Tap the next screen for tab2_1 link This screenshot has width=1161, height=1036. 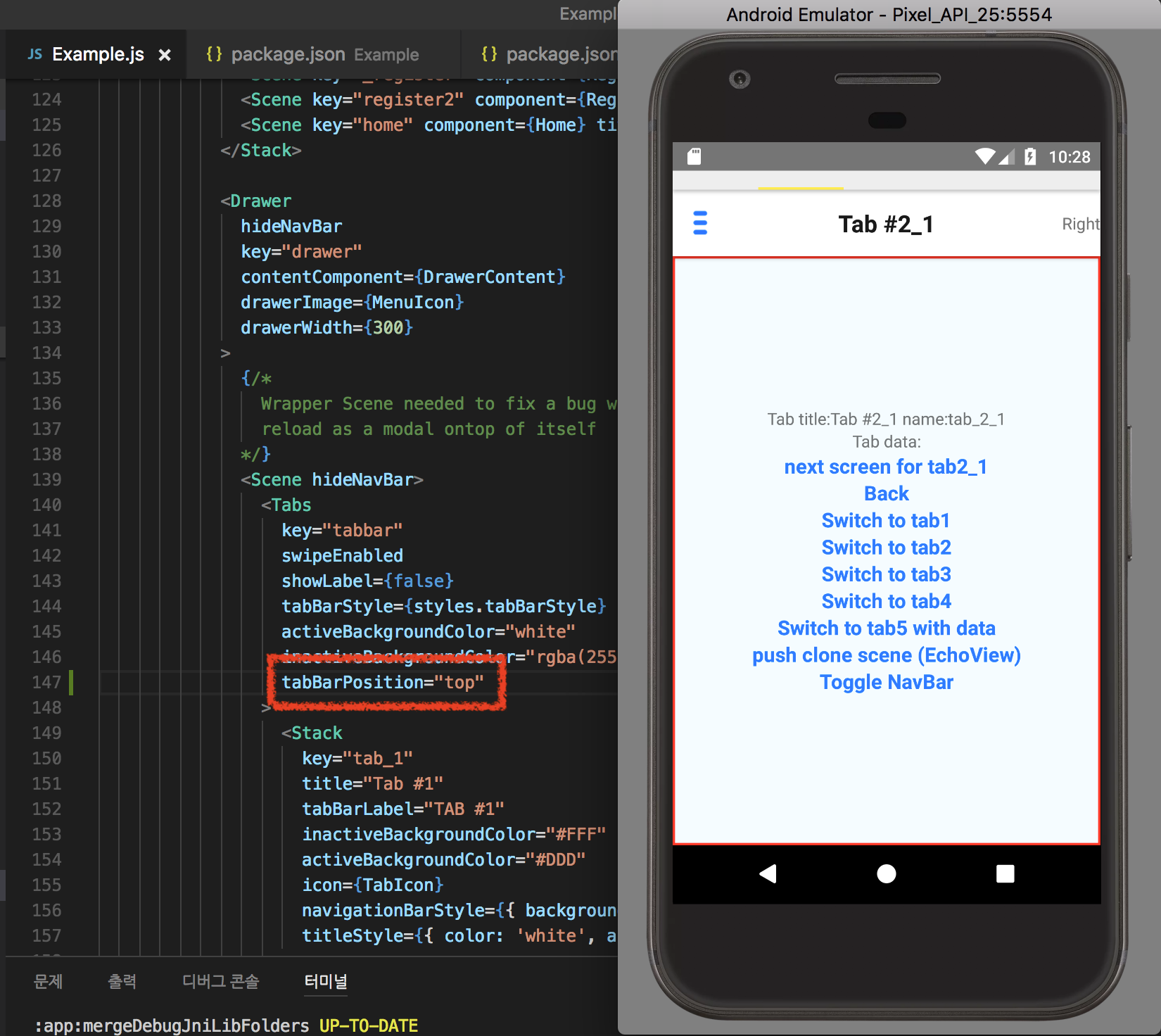point(885,467)
